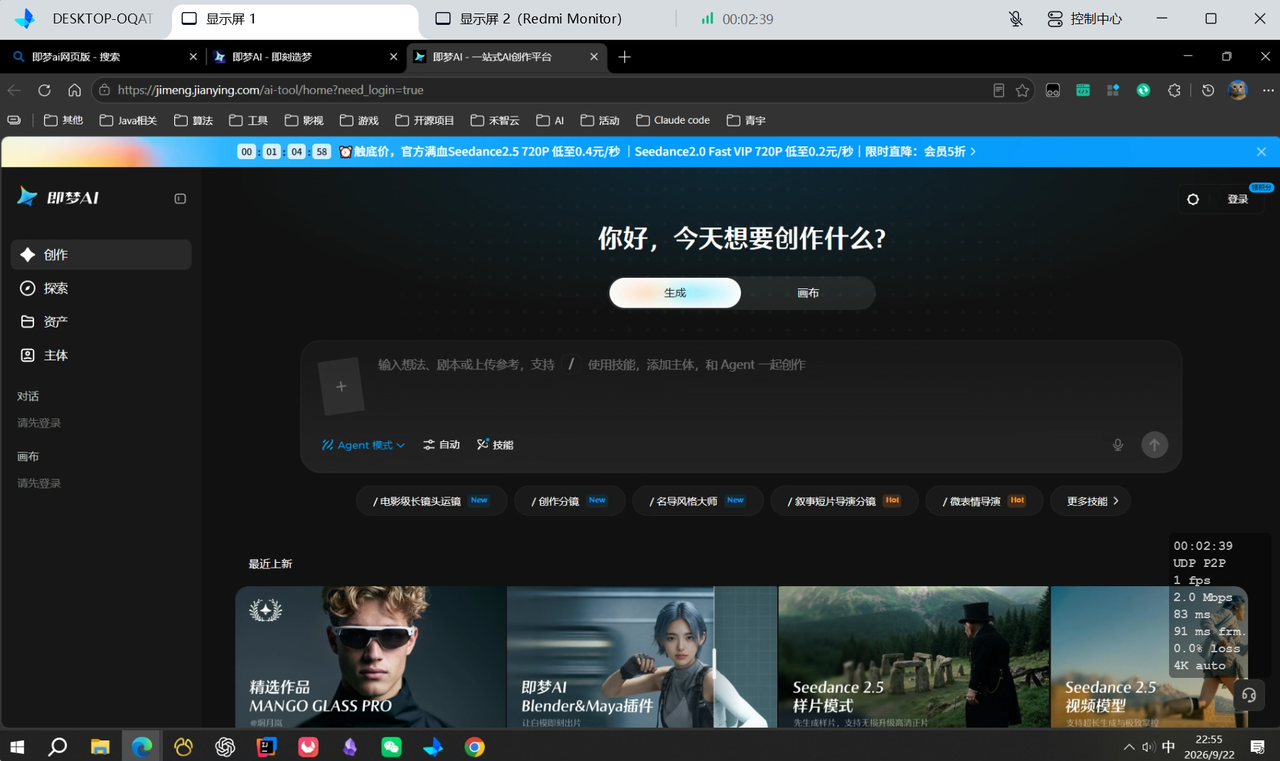This screenshot has height=761, width=1280.
Task: Open a new browser tab
Action: (624, 57)
